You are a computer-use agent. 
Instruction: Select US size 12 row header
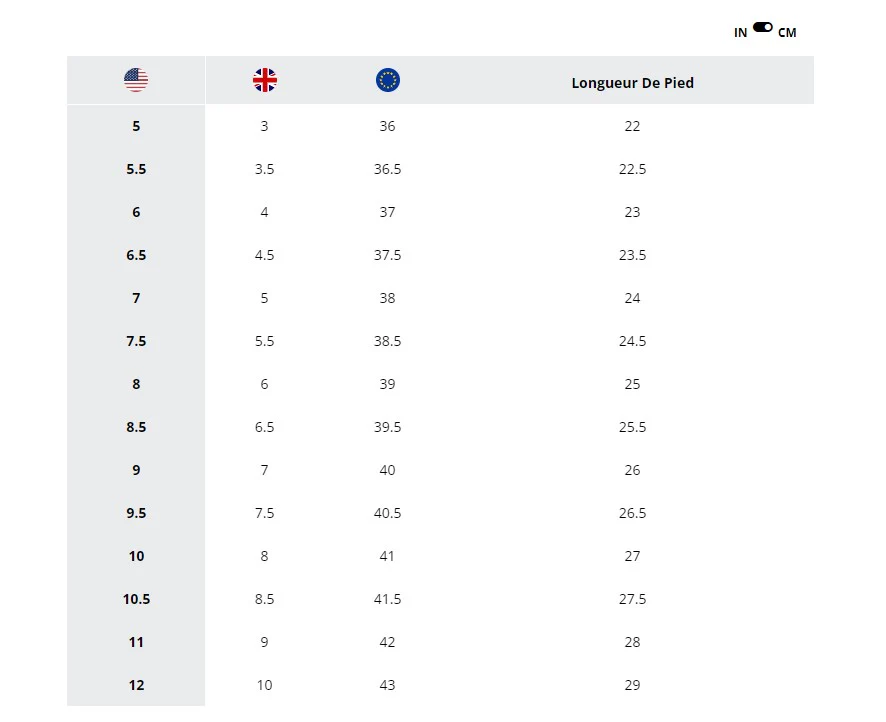pos(136,685)
